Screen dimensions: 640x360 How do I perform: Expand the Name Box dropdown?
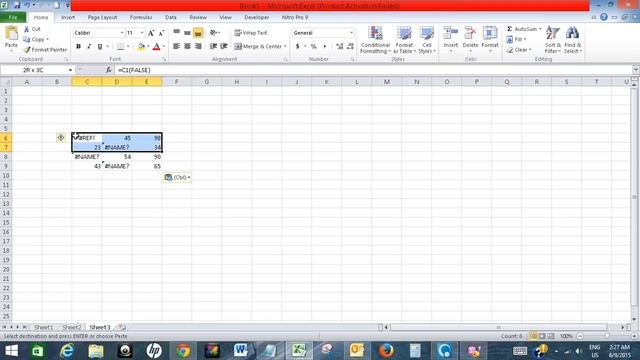70,70
